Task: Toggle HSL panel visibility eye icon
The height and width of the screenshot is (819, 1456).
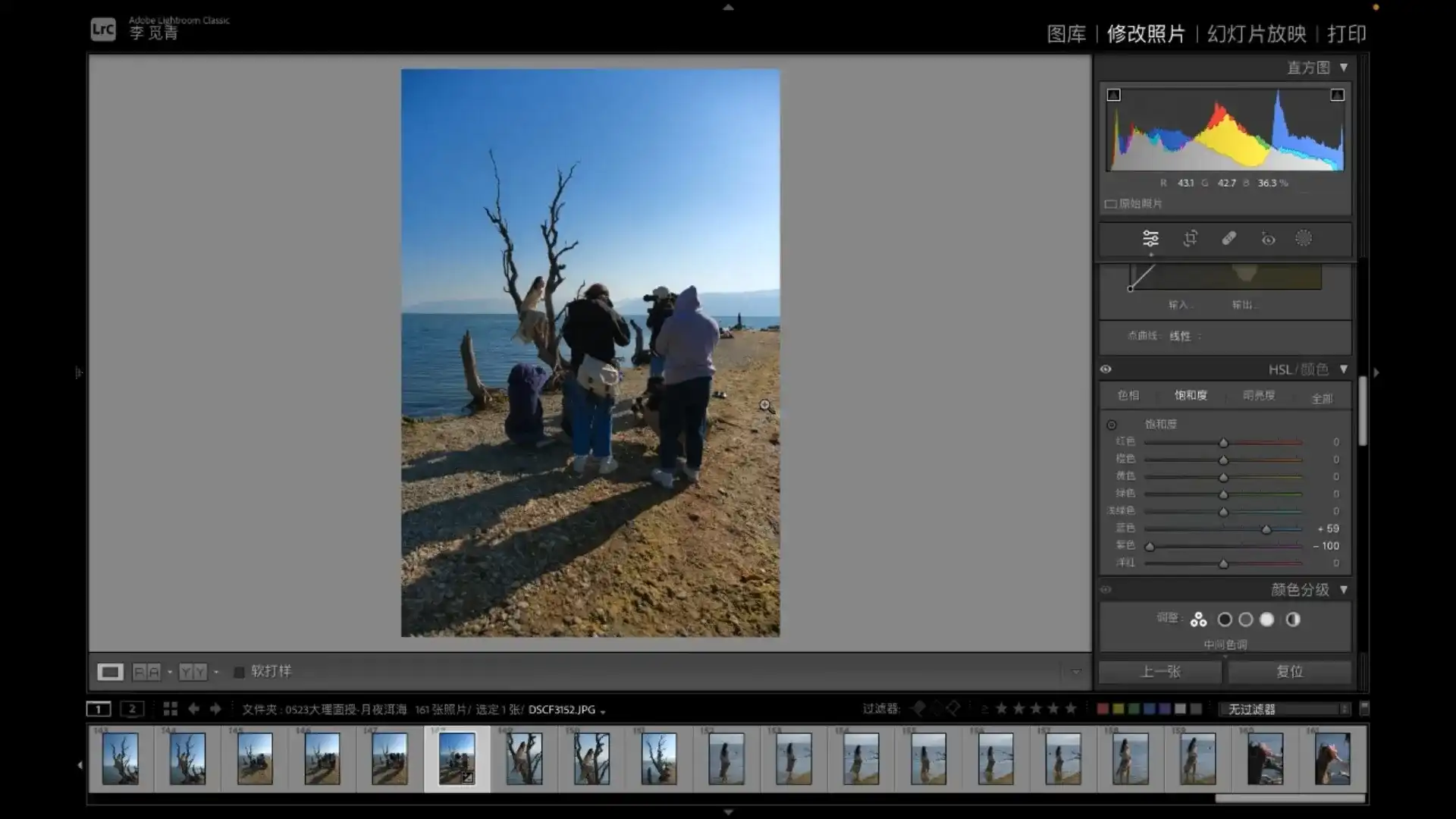Action: tap(1106, 369)
